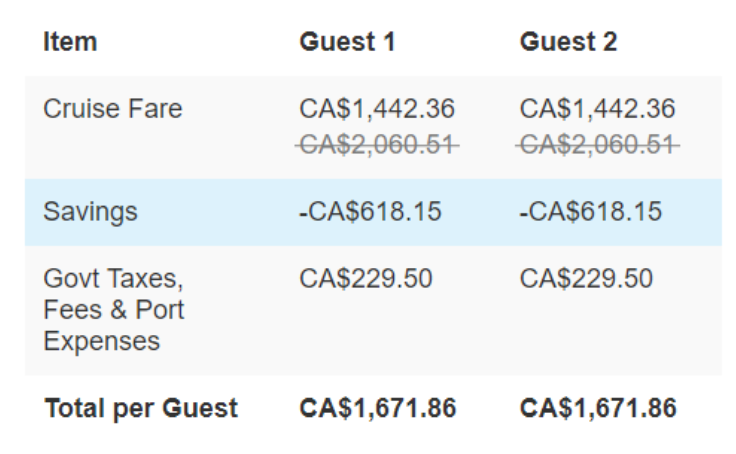Screen dimensions: 736x454
Task: Click Guest 2's CA$1,442.36 cruise fare
Action: [x=597, y=108]
